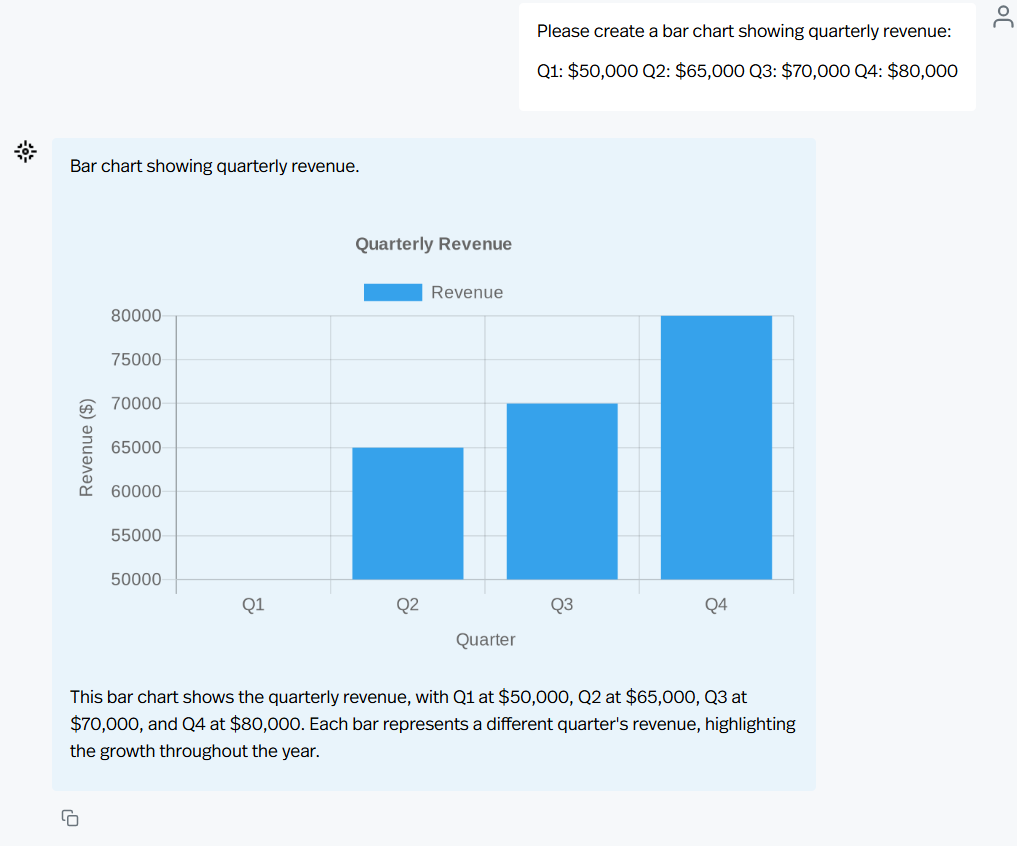Click the Q4 x-axis label

click(x=716, y=605)
